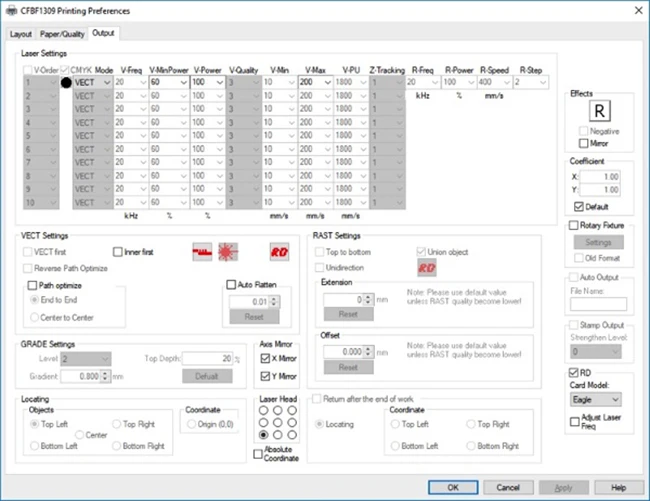
Task: Click the OK button
Action: click(x=453, y=487)
